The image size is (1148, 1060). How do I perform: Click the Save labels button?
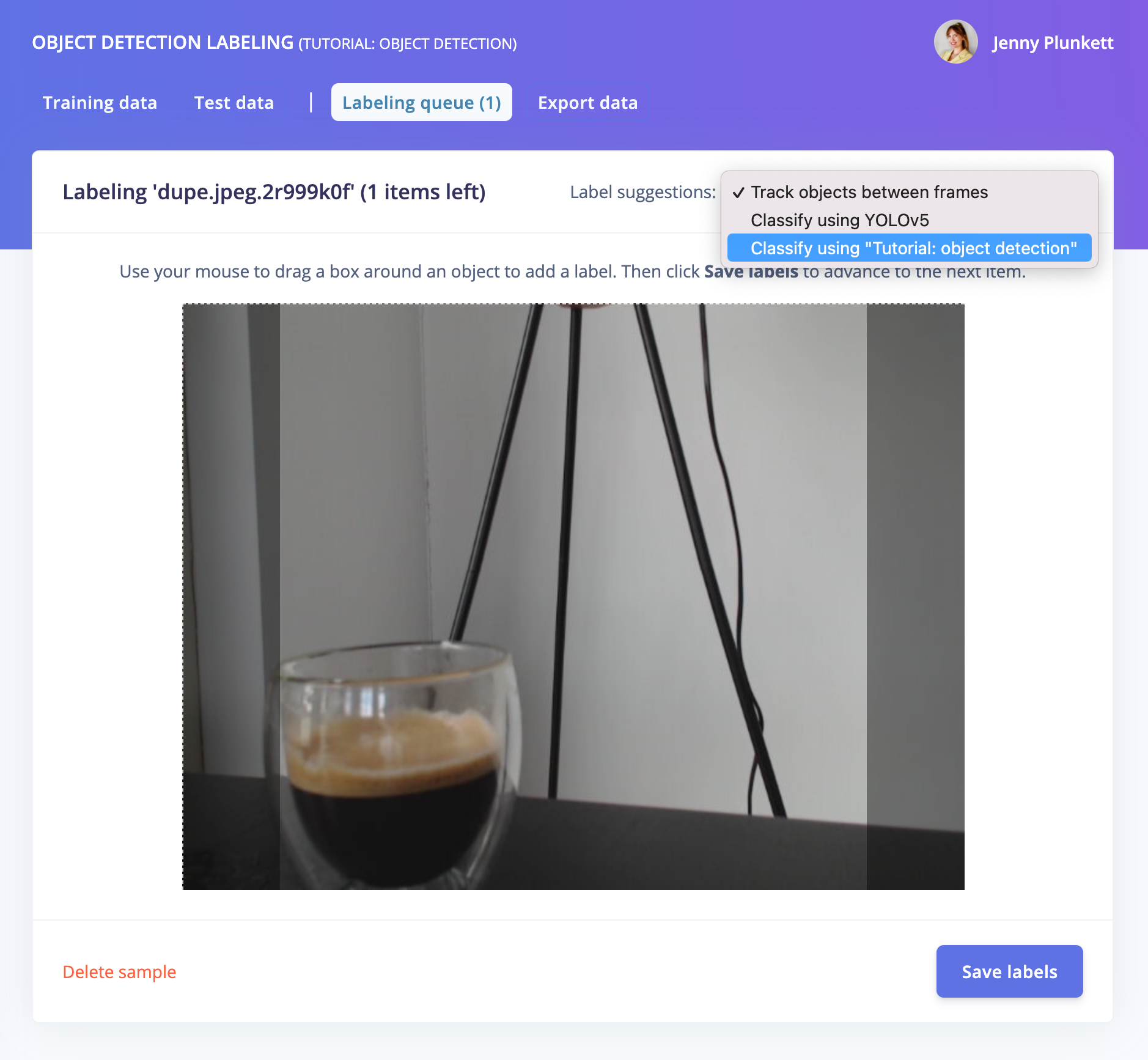point(1009,971)
